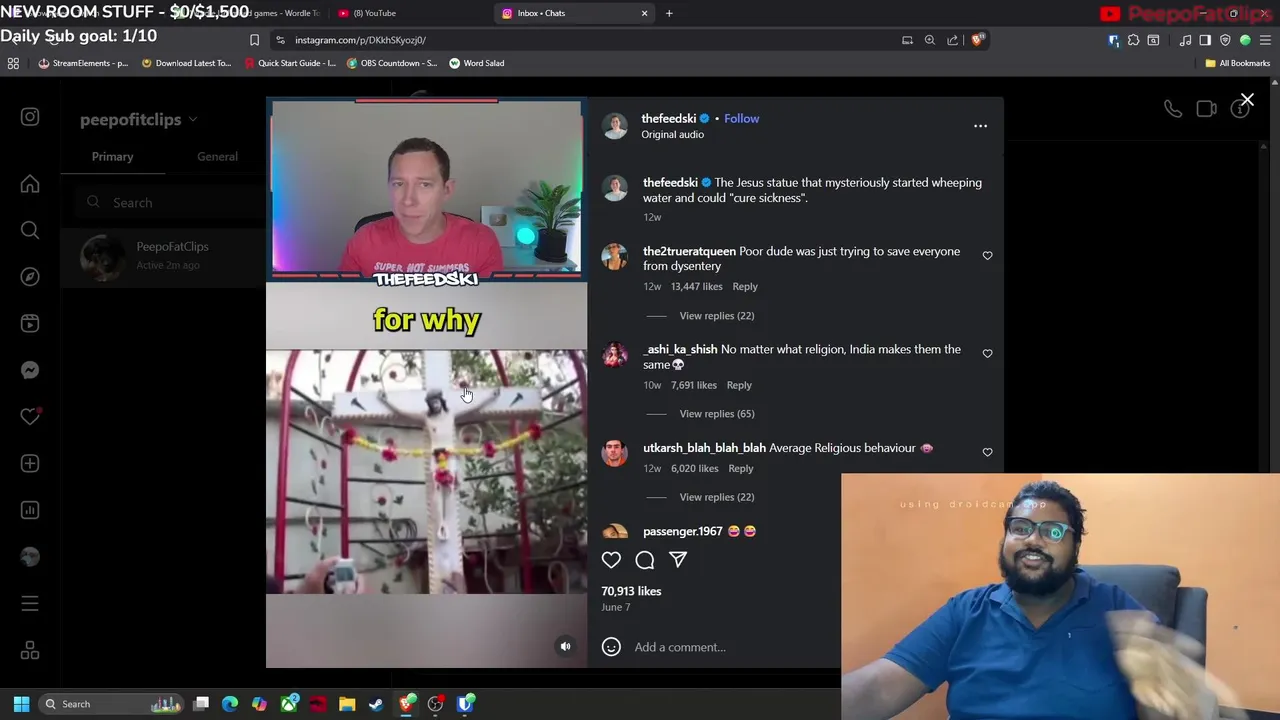
Task: Open the browser main menu
Action: point(1265,40)
